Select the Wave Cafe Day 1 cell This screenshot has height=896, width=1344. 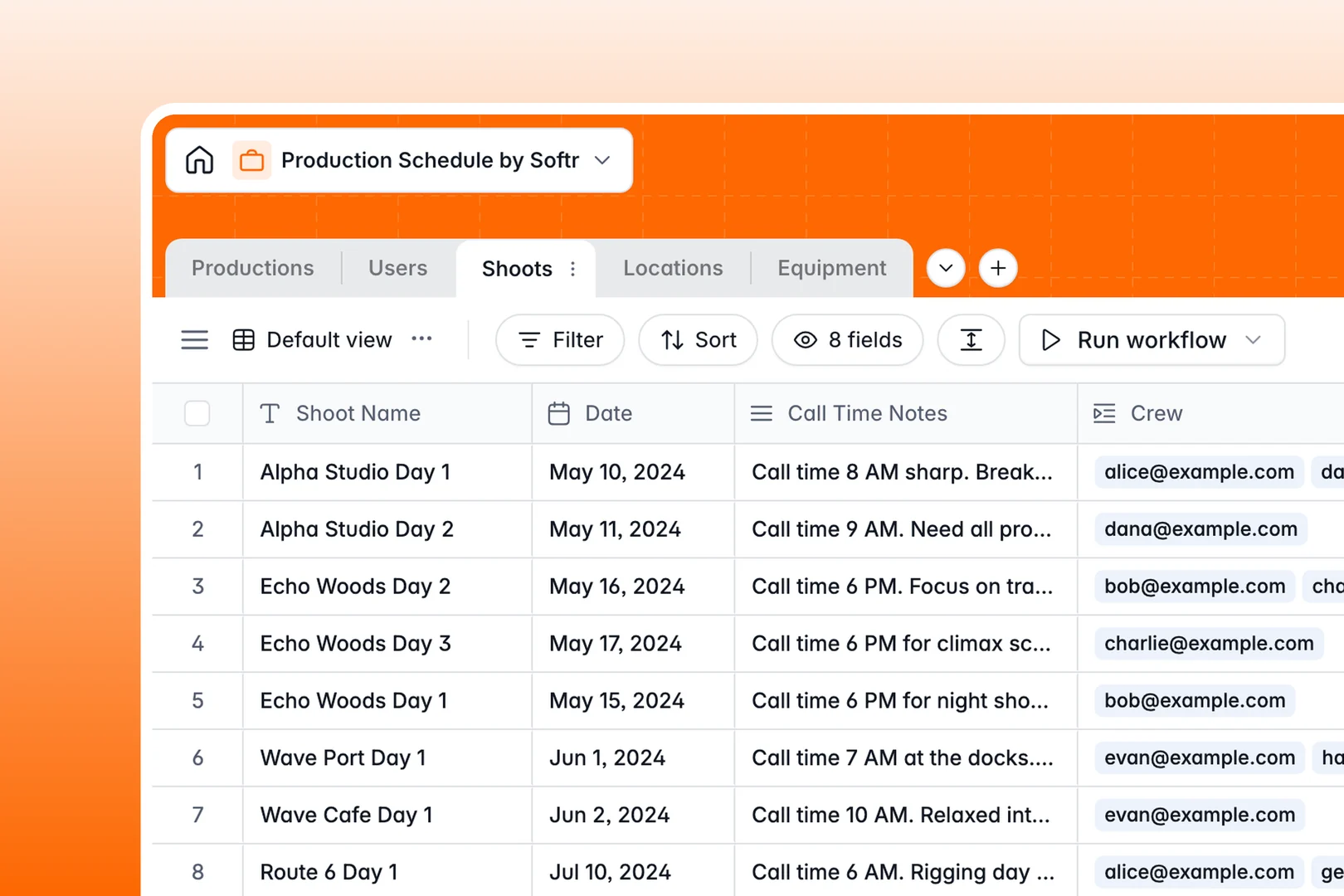pyautogui.click(x=387, y=816)
